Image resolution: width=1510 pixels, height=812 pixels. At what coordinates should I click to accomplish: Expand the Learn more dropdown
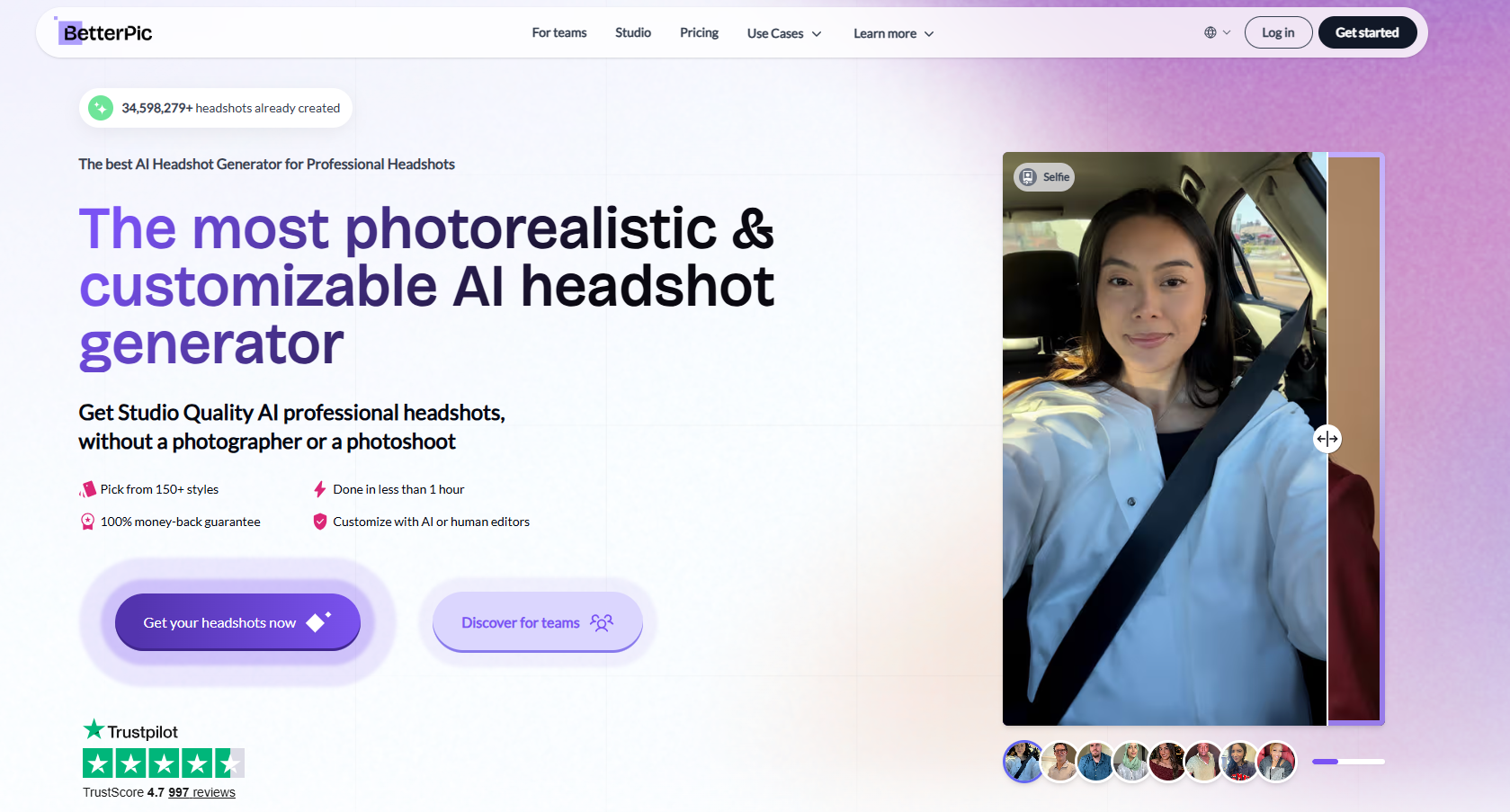[893, 33]
